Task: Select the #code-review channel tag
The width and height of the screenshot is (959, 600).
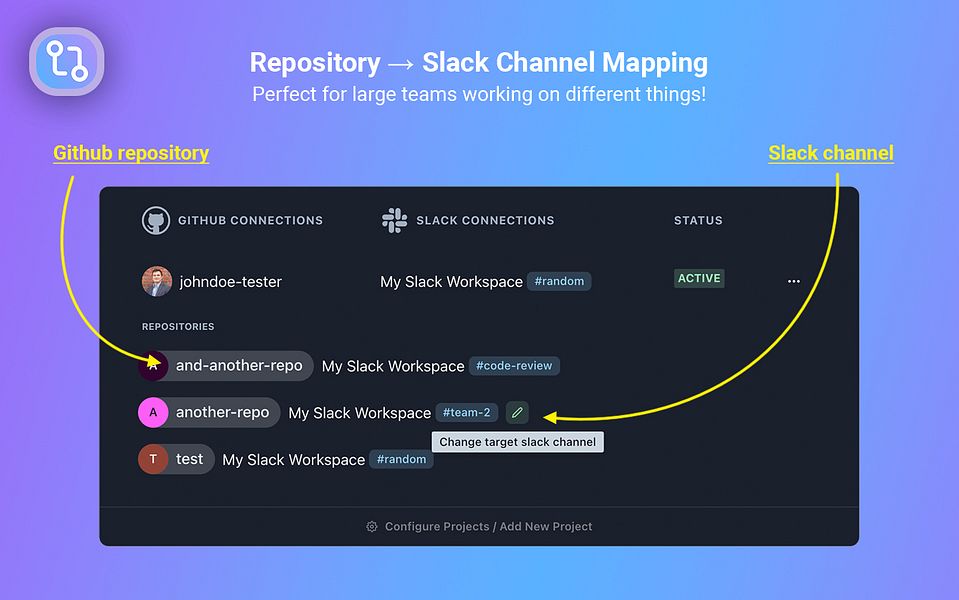Action: [x=515, y=366]
